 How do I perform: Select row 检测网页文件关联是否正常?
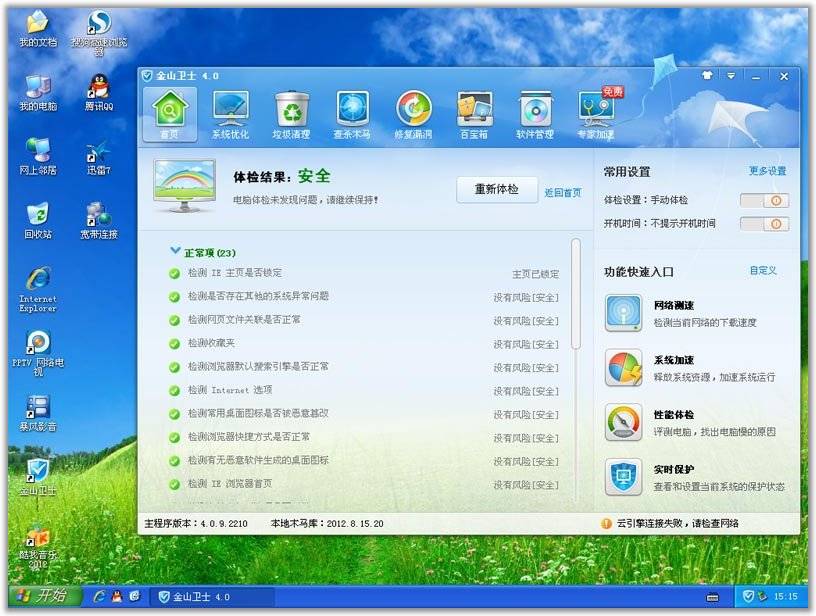point(363,320)
